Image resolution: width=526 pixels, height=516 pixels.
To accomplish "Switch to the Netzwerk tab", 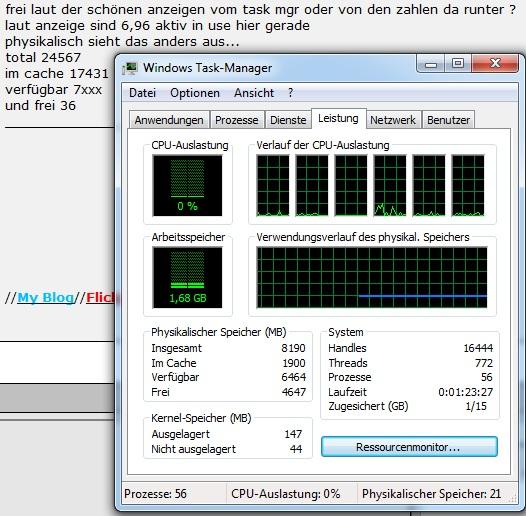I will [x=393, y=120].
